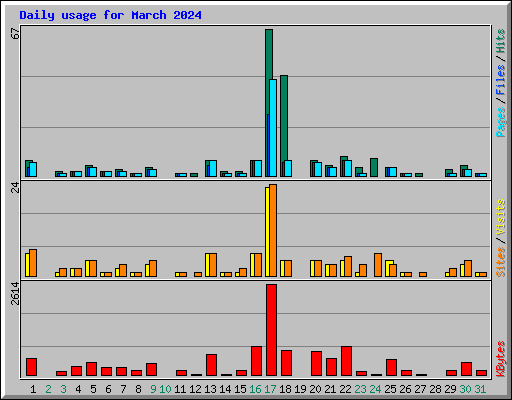Click day '12' on the x-axis

(195, 389)
